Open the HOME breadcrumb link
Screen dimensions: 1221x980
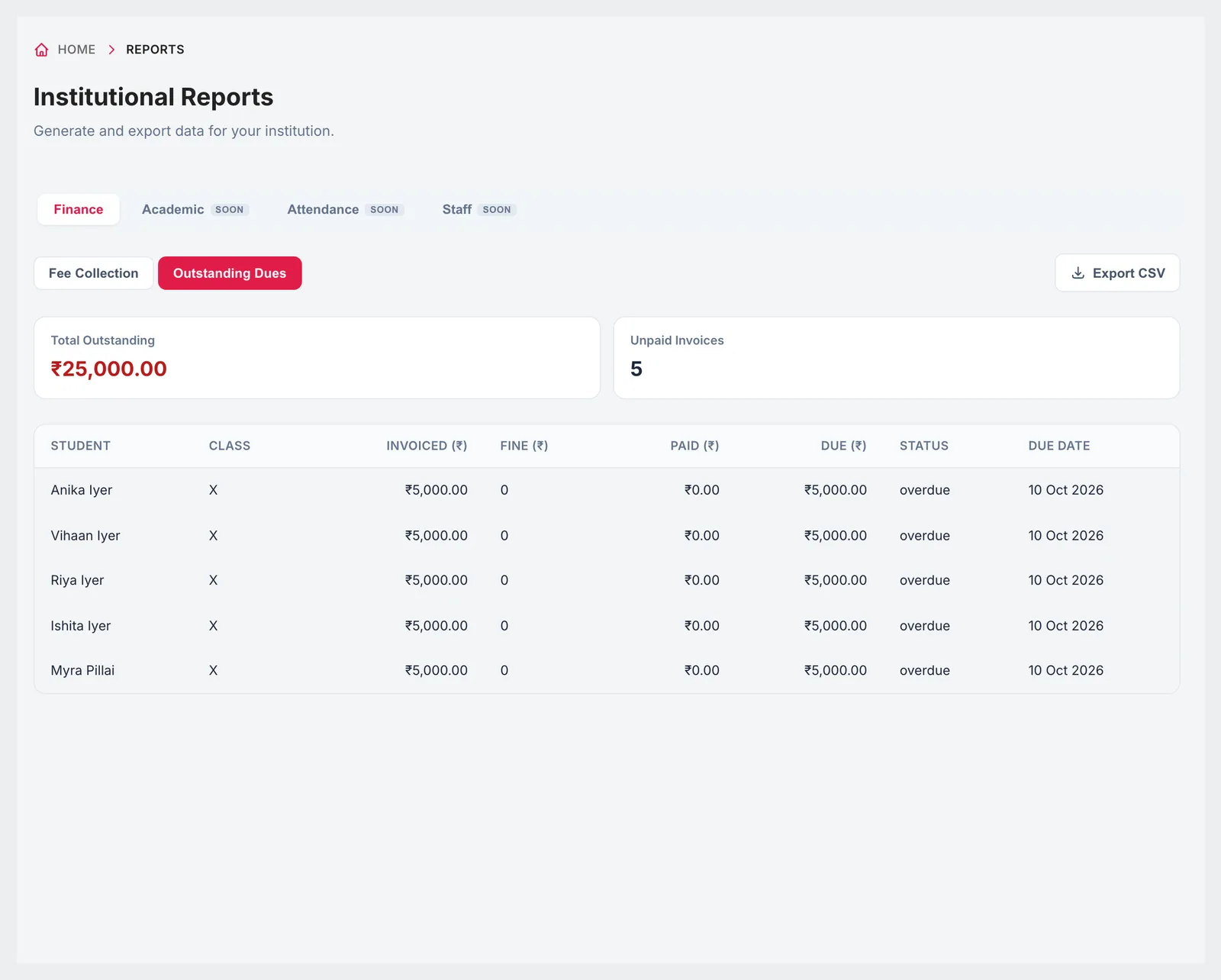76,50
